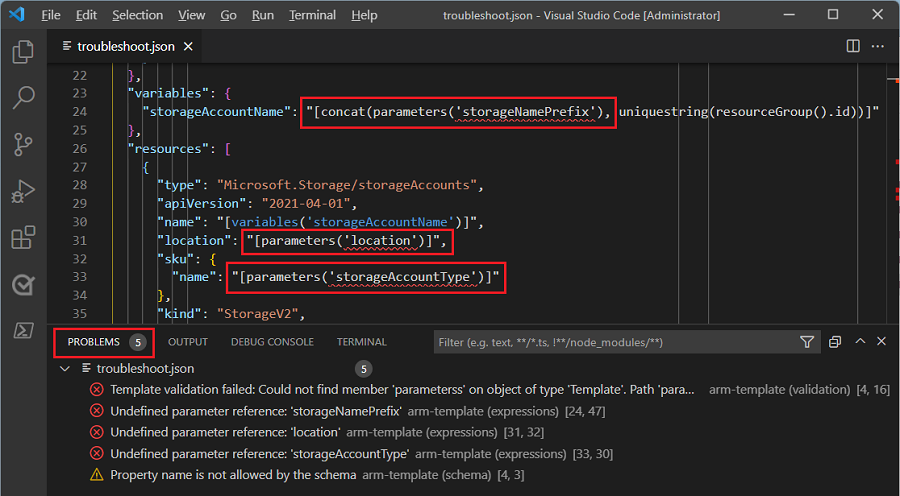The image size is (900, 496).
Task: Open the Search view in activity bar
Action: tap(23, 98)
